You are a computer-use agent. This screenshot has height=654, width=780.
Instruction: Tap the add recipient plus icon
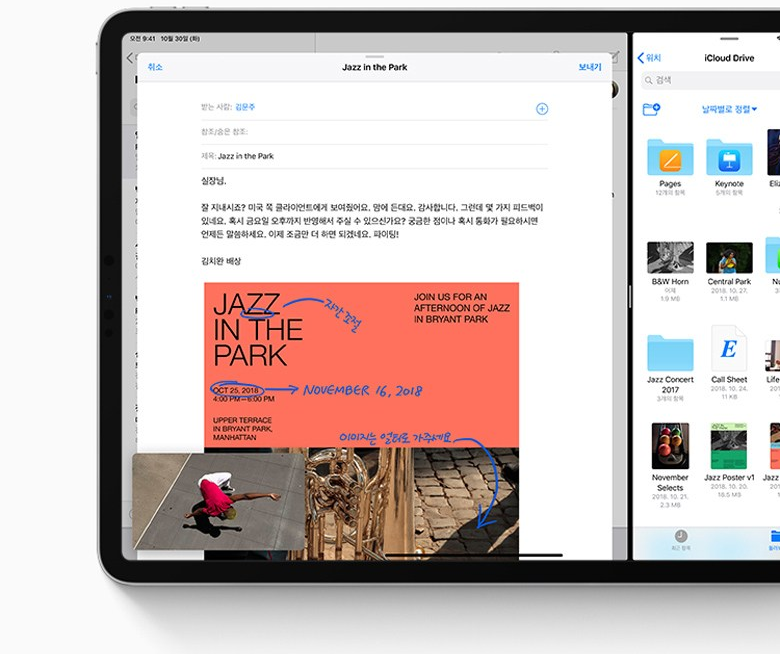542,109
